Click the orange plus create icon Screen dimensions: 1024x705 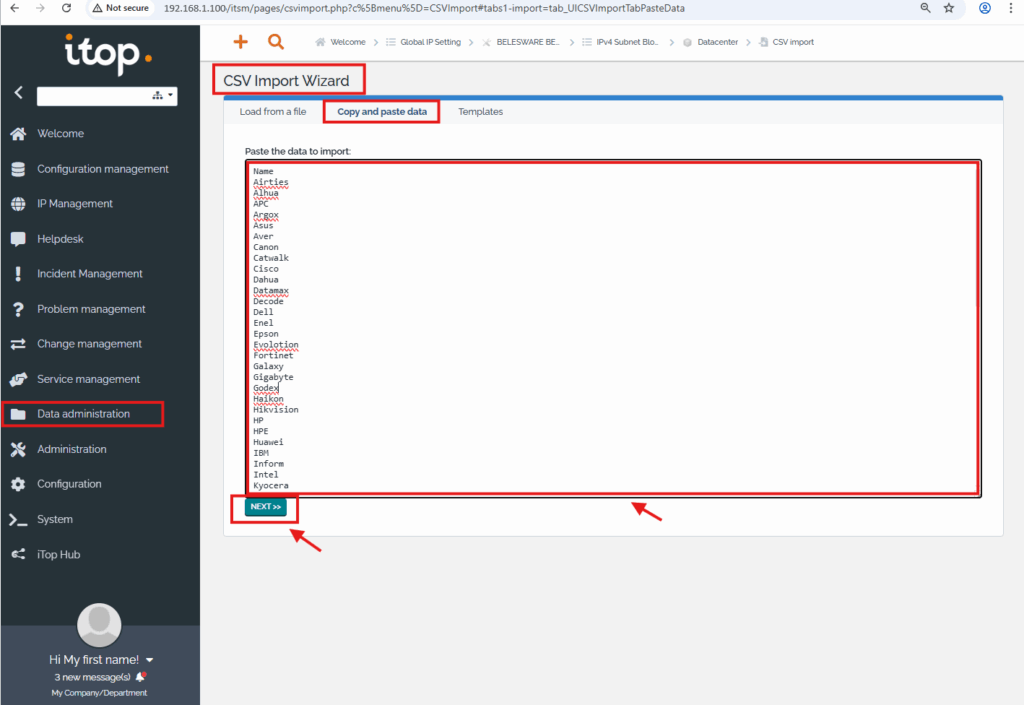240,42
